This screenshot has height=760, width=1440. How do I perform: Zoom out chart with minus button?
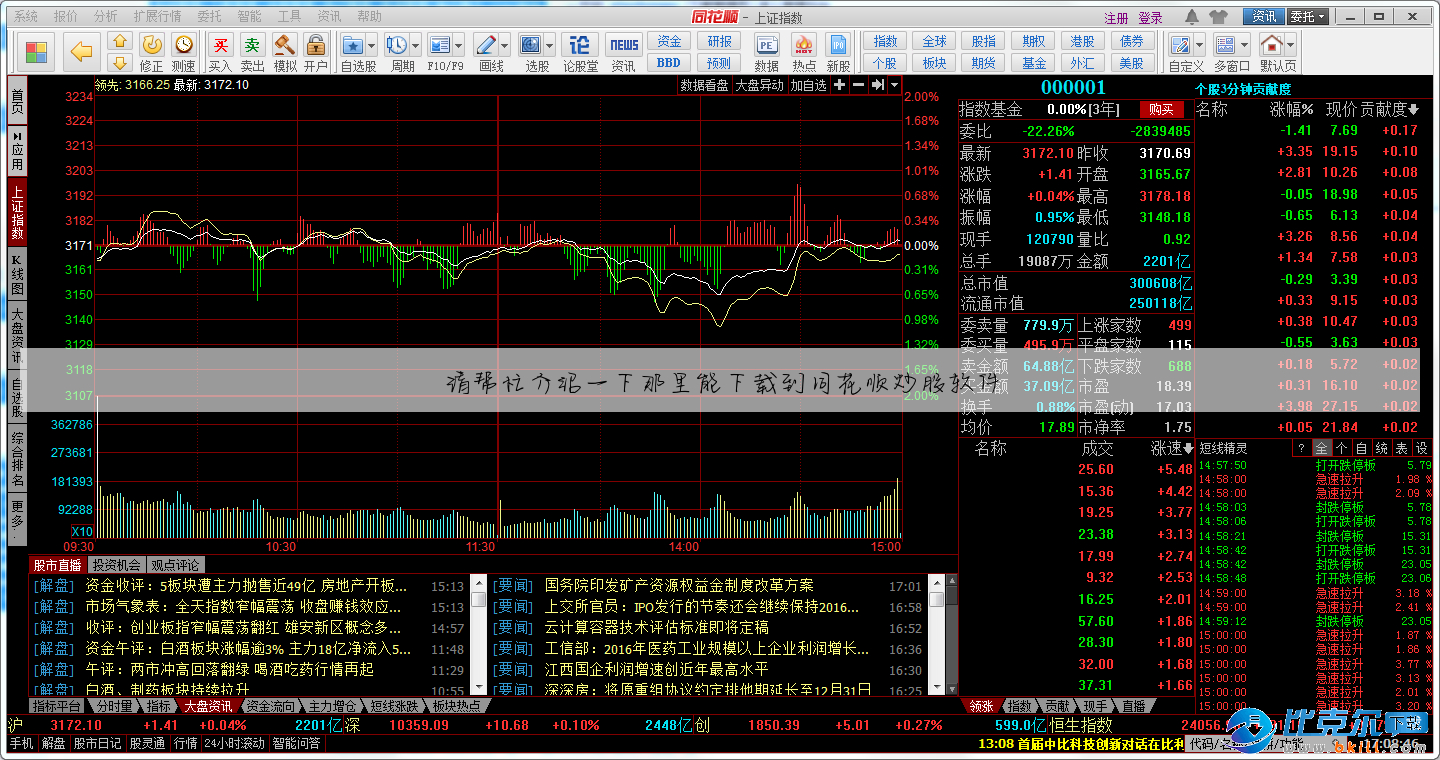[858, 85]
